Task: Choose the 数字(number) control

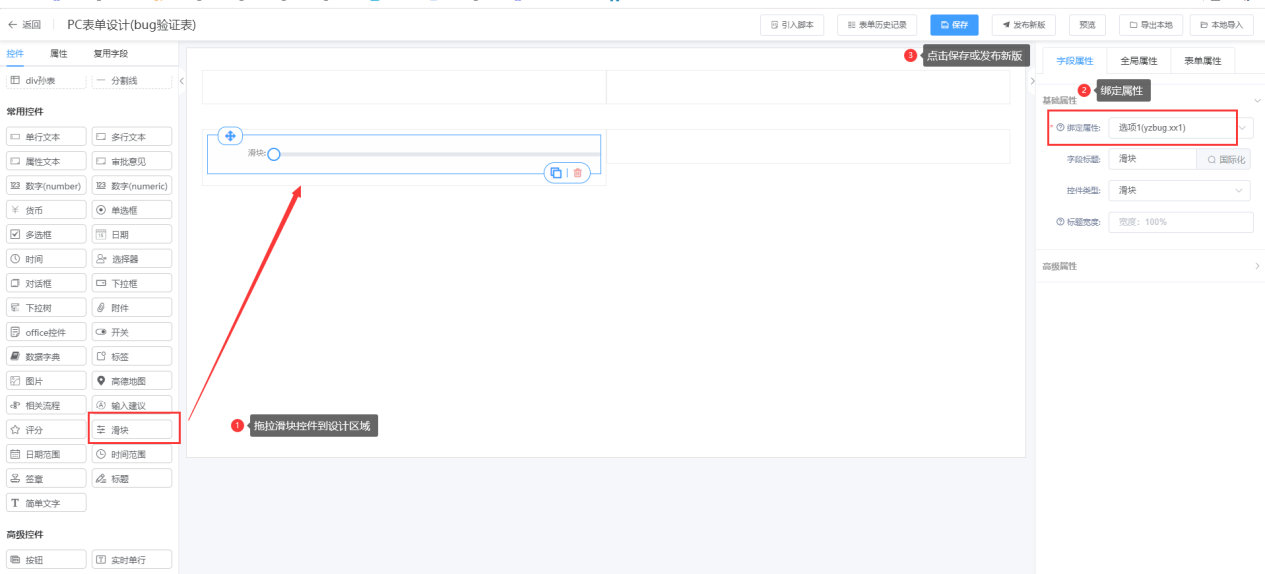Action: click(x=46, y=186)
